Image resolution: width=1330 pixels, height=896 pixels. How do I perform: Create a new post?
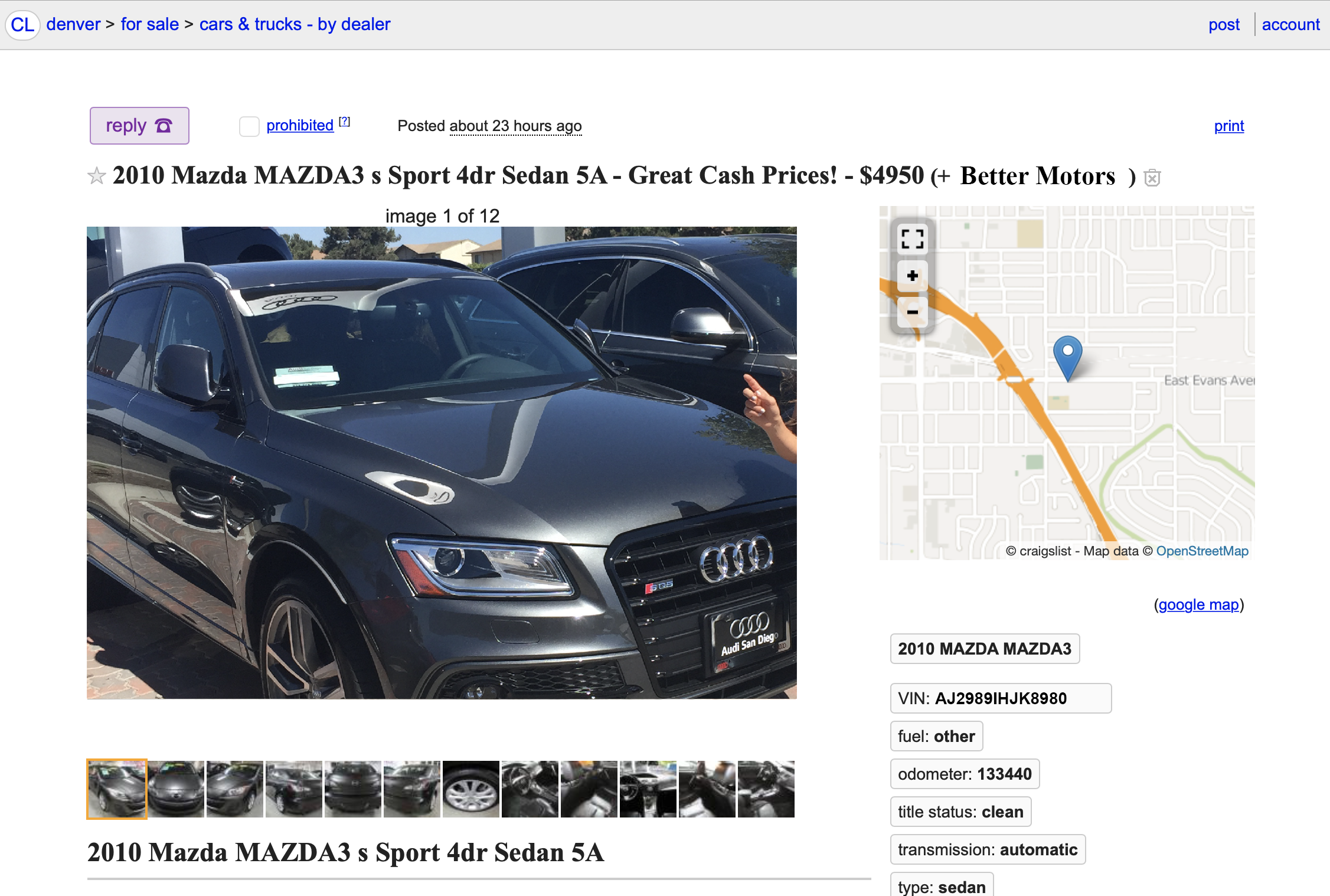tap(1224, 25)
